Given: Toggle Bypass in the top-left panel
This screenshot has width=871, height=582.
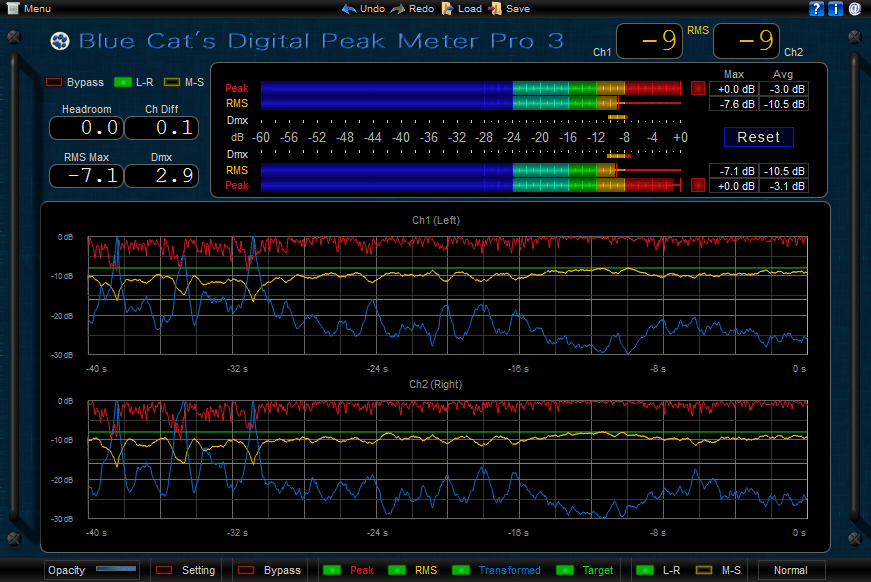Looking at the screenshot, I should [55, 81].
